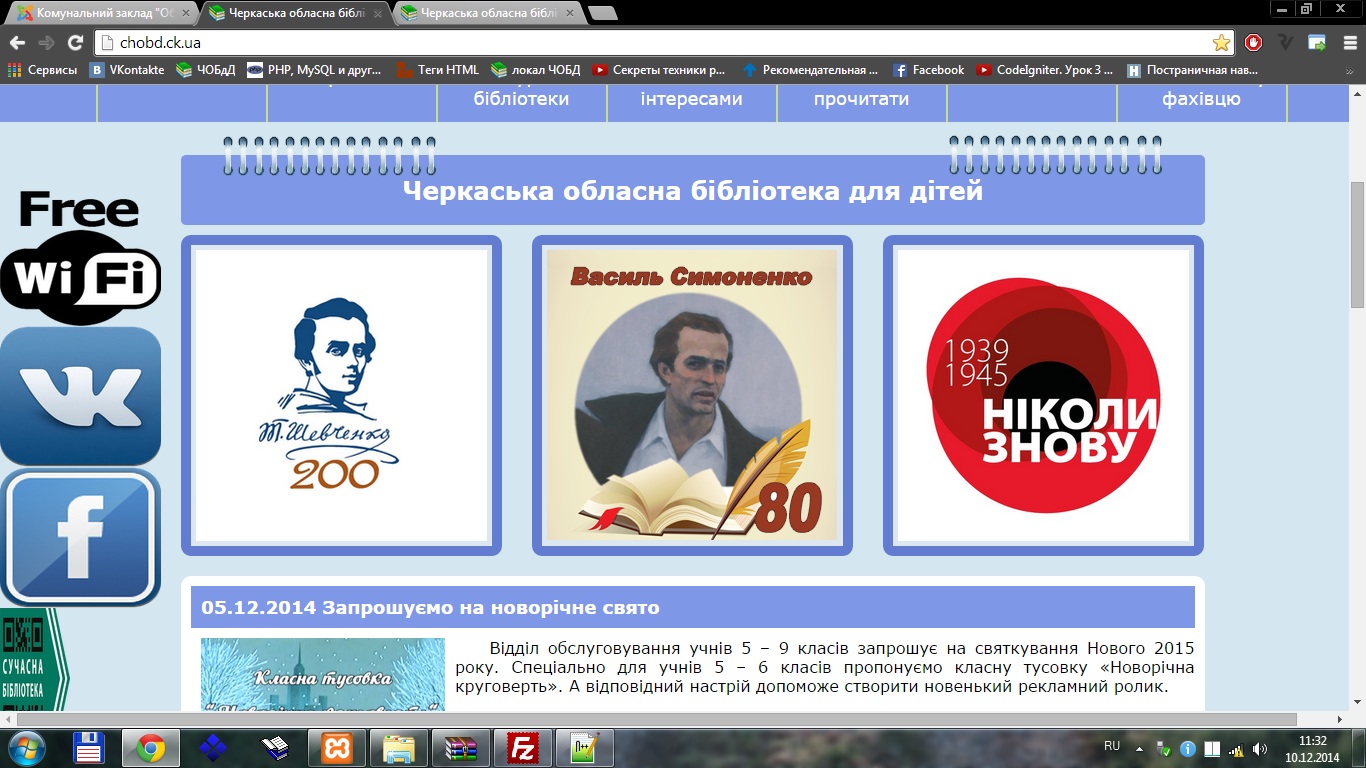Go back using the browser back arrow

tap(17, 43)
